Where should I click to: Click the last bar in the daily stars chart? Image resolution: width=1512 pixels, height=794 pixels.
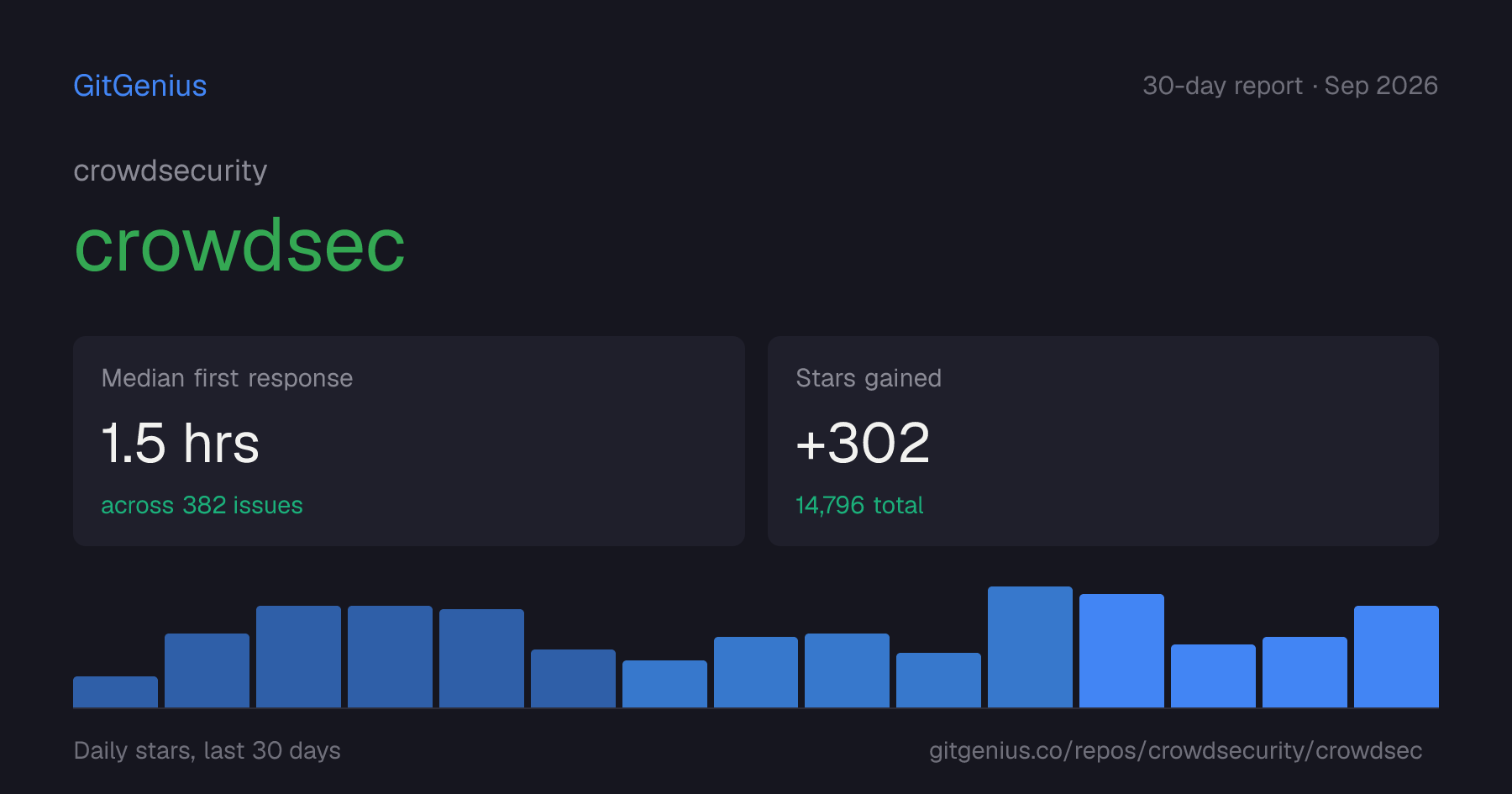[x=1396, y=656]
